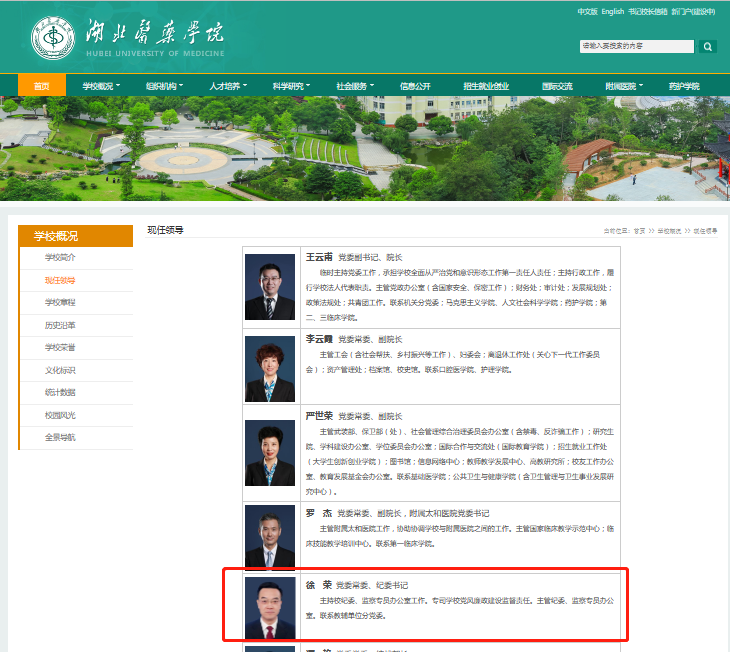This screenshot has height=652, width=730.
Task: Switch to English version link
Action: 613,12
